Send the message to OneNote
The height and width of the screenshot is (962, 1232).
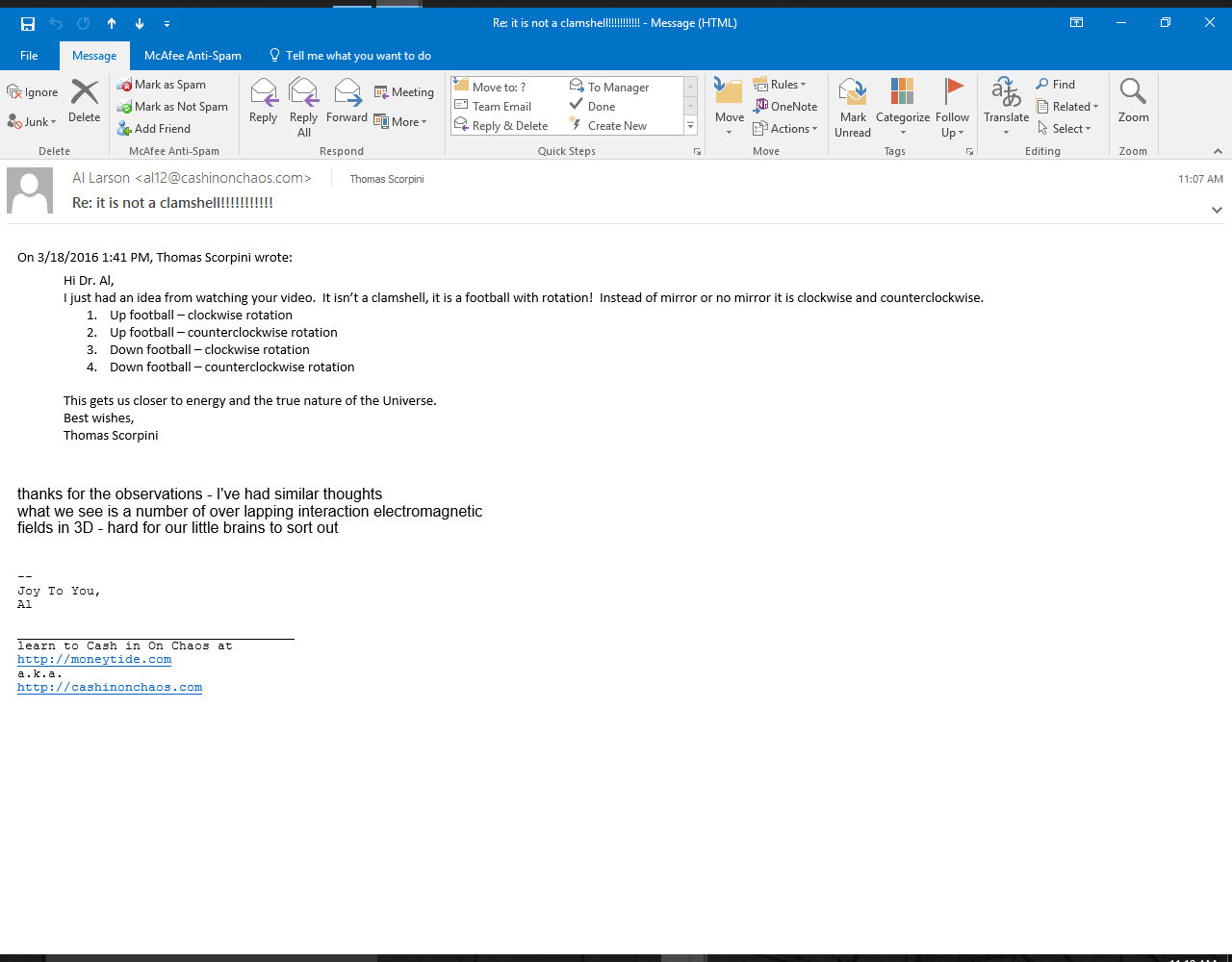point(785,107)
